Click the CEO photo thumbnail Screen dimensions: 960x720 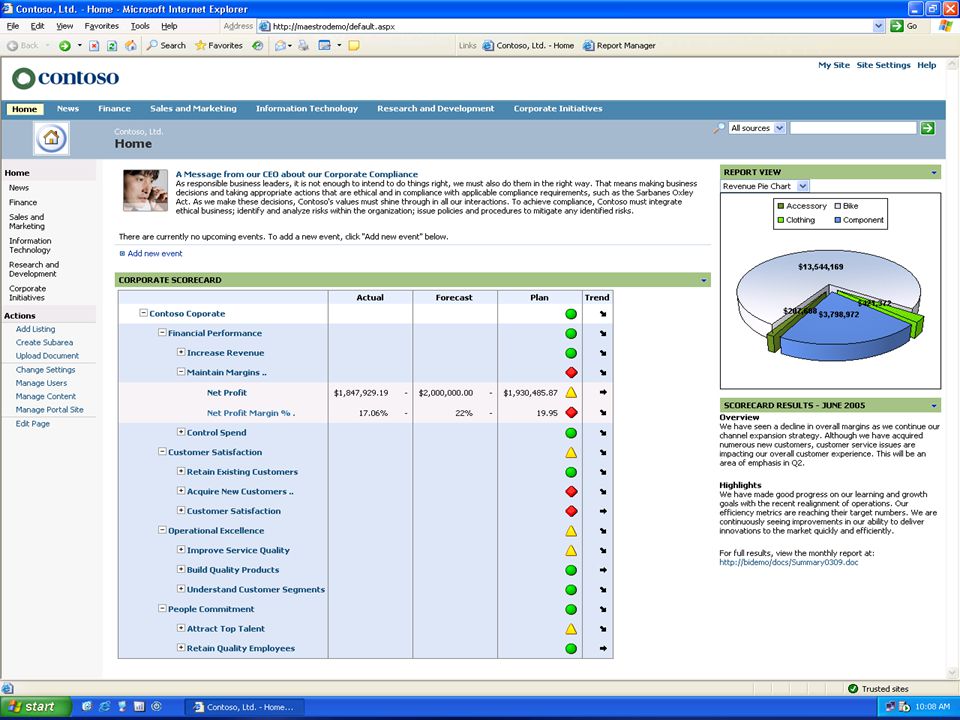145,190
